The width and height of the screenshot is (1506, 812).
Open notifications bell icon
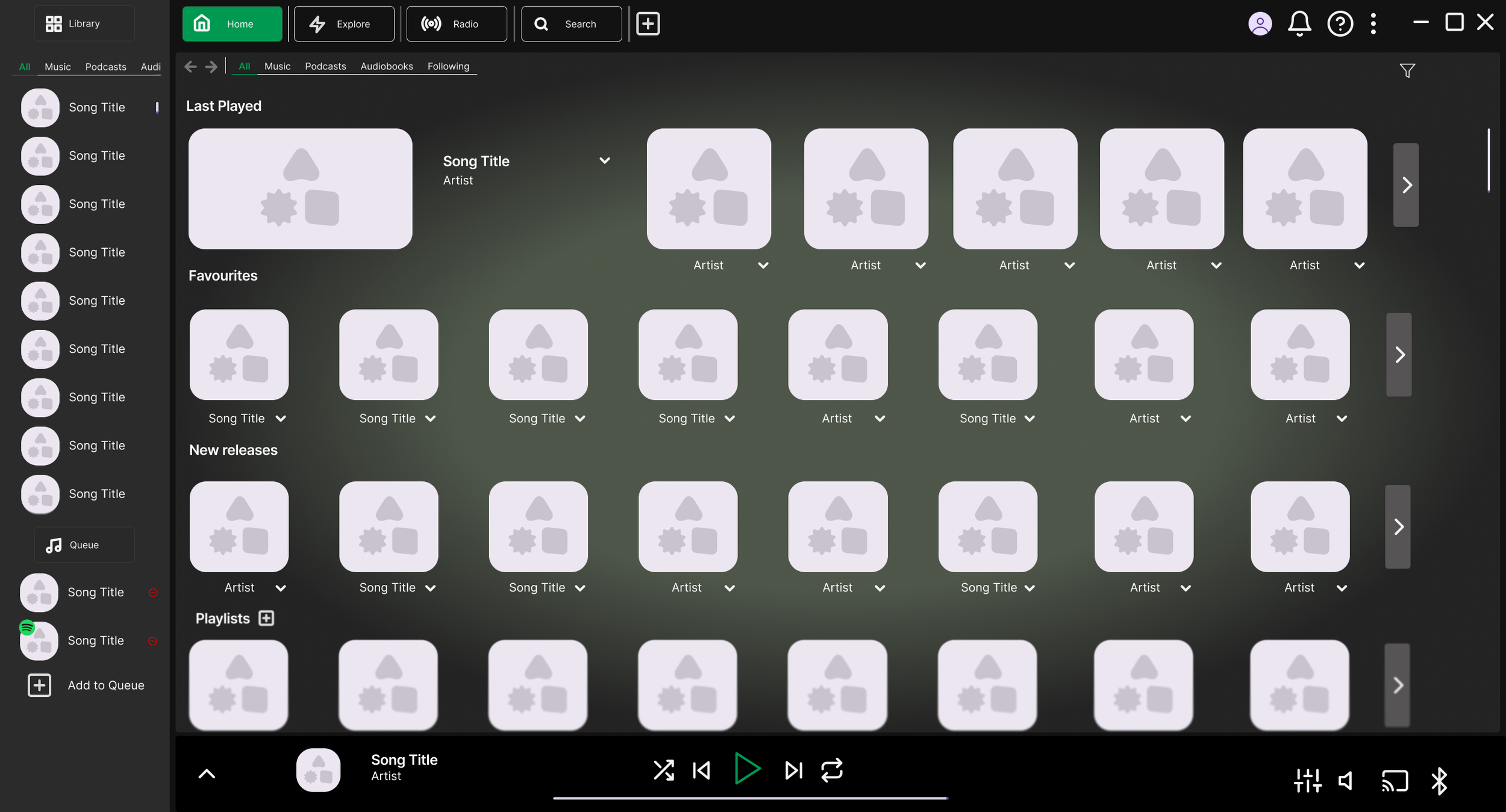coord(1299,24)
